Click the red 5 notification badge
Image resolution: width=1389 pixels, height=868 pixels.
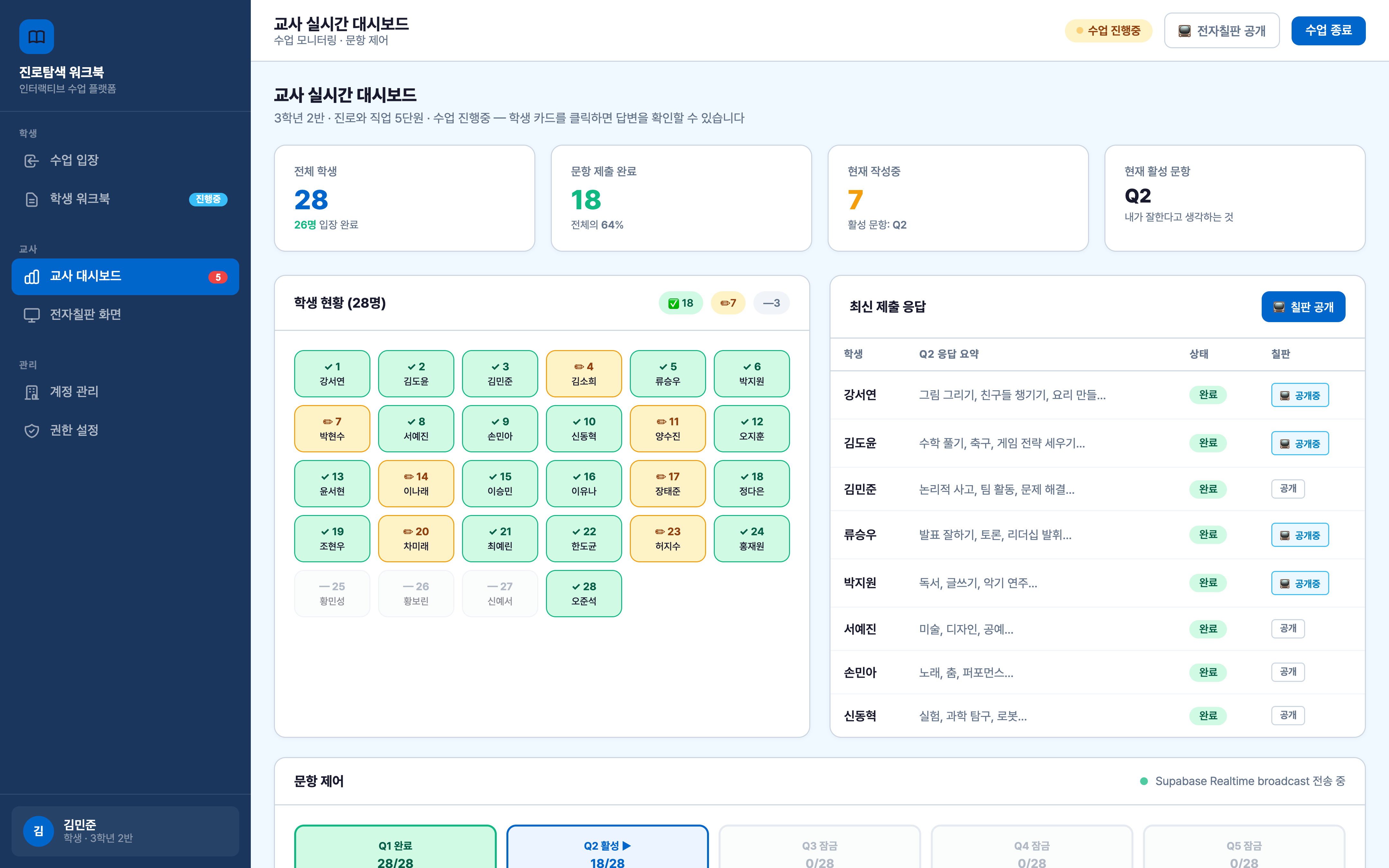point(218,277)
